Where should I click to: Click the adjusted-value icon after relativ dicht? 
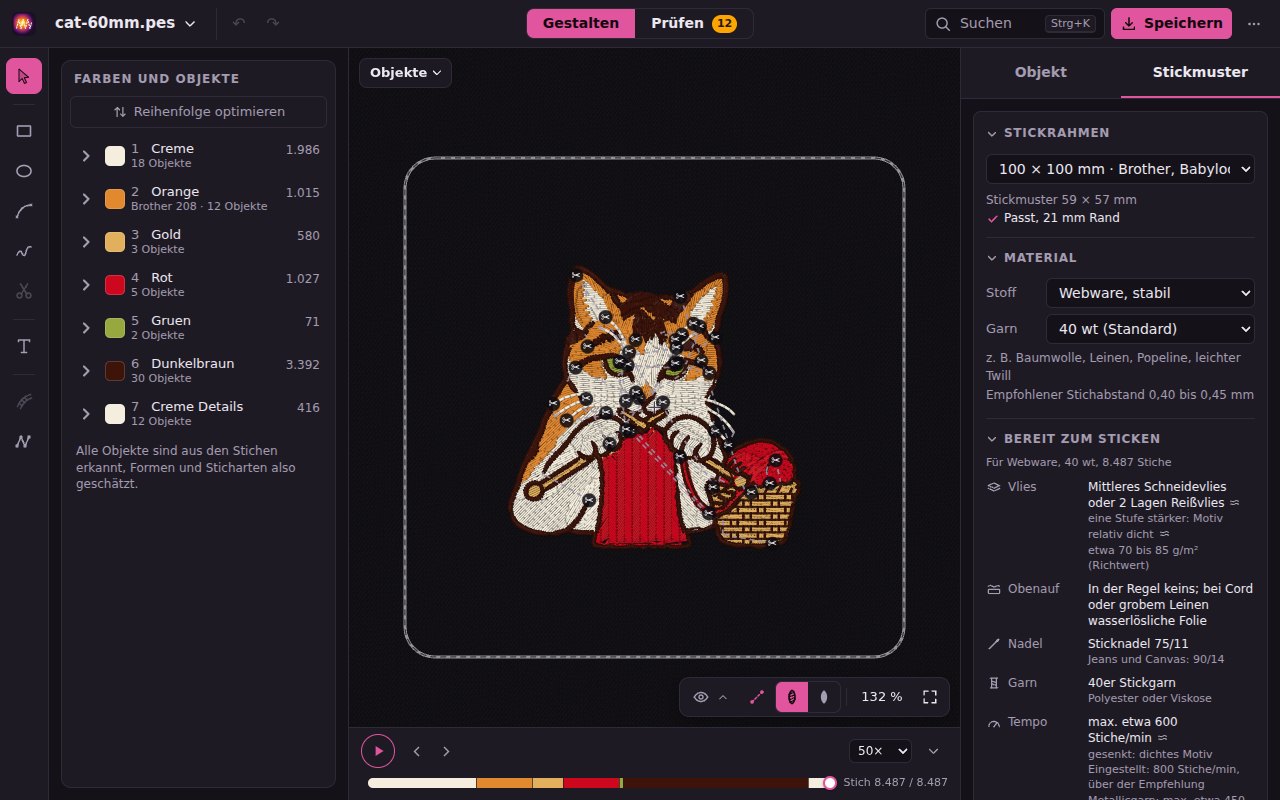(1164, 534)
